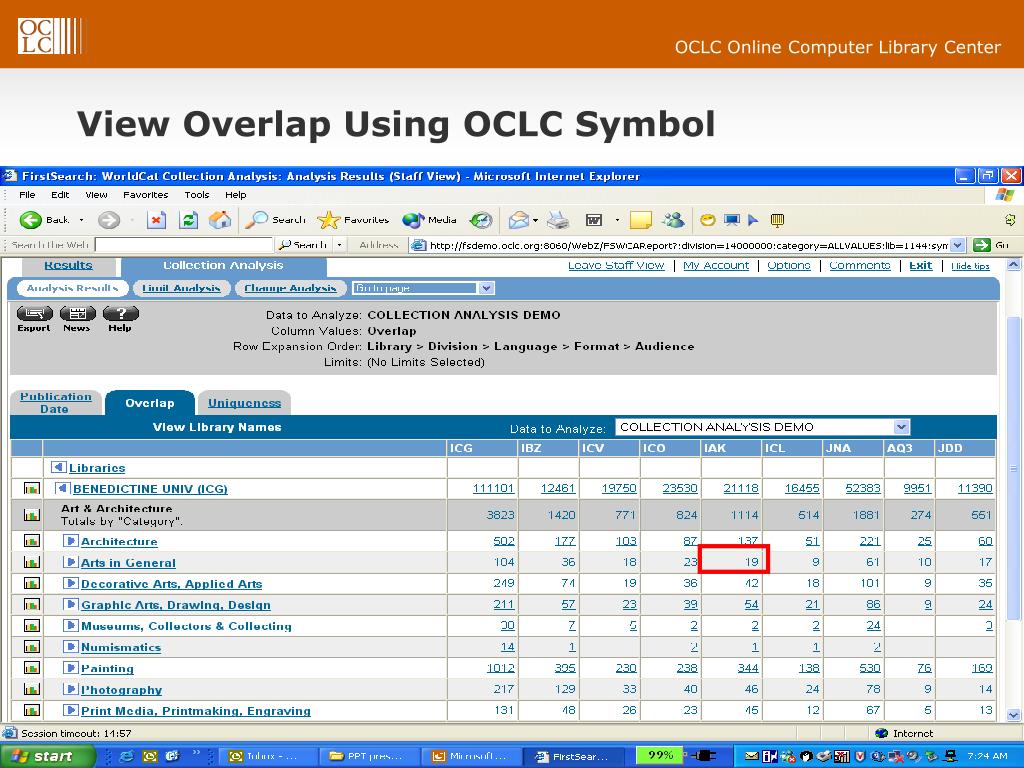Open Favorites star in the toolbar
The height and width of the screenshot is (768, 1024).
[353, 220]
